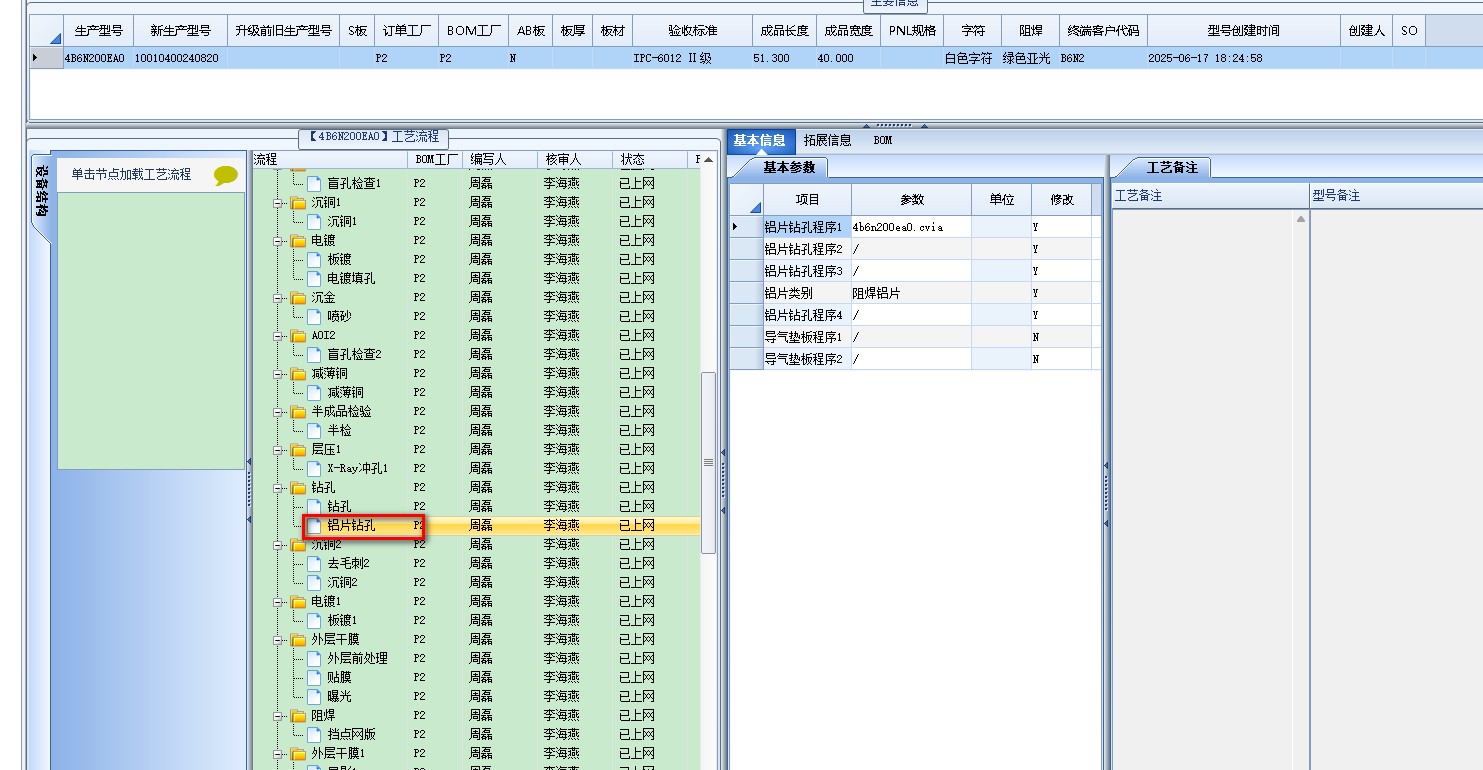Click the 半检 document icon
This screenshot has height=770, width=1483.
[315, 430]
